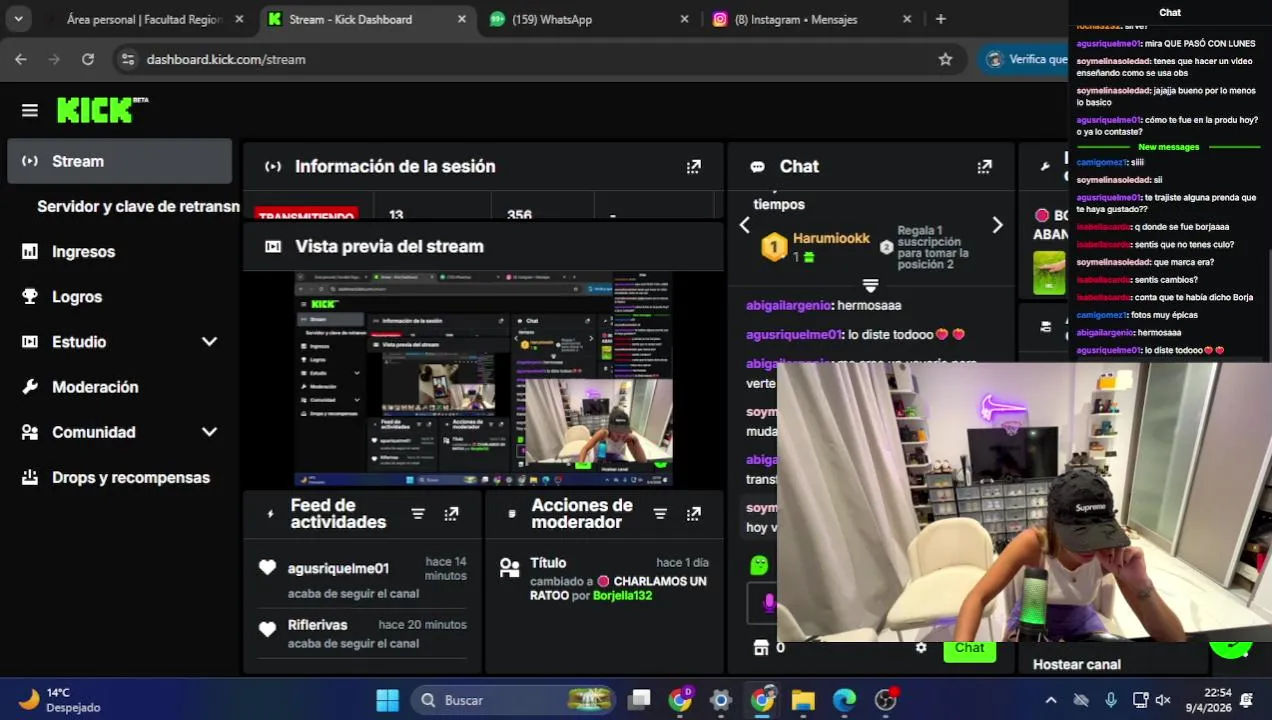Open the tab search dropdown

click(18, 19)
